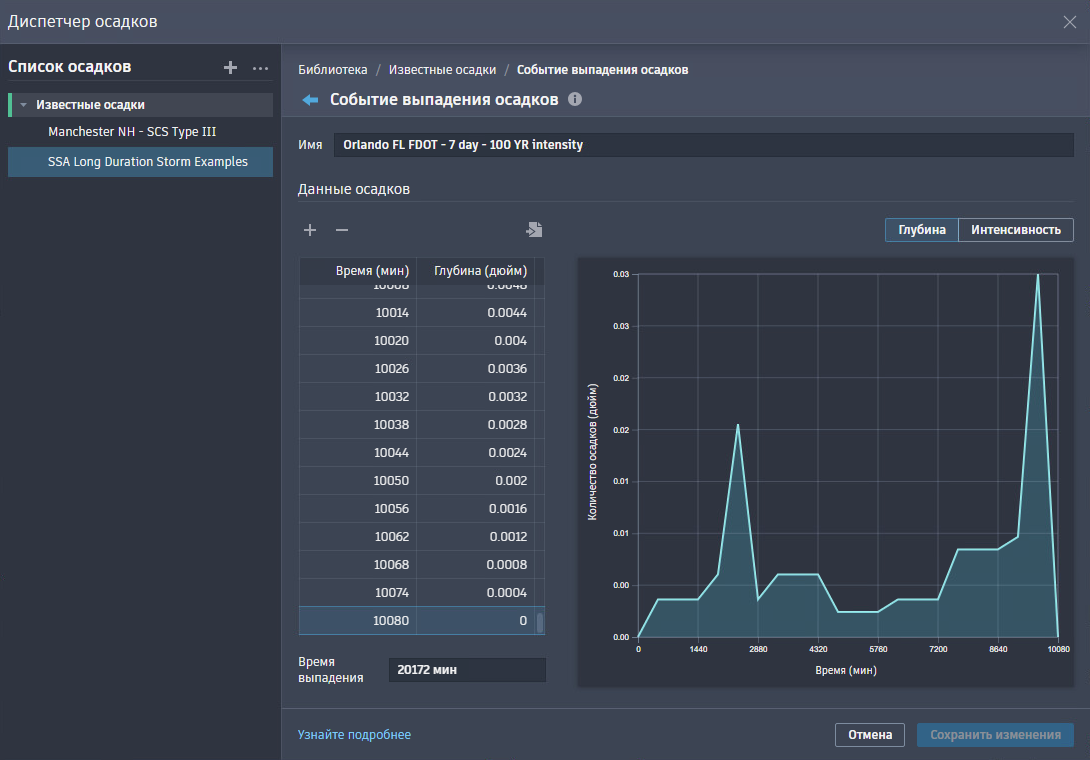This screenshot has height=760, width=1090.
Task: Add a new rainfall list item
Action: tap(230, 67)
